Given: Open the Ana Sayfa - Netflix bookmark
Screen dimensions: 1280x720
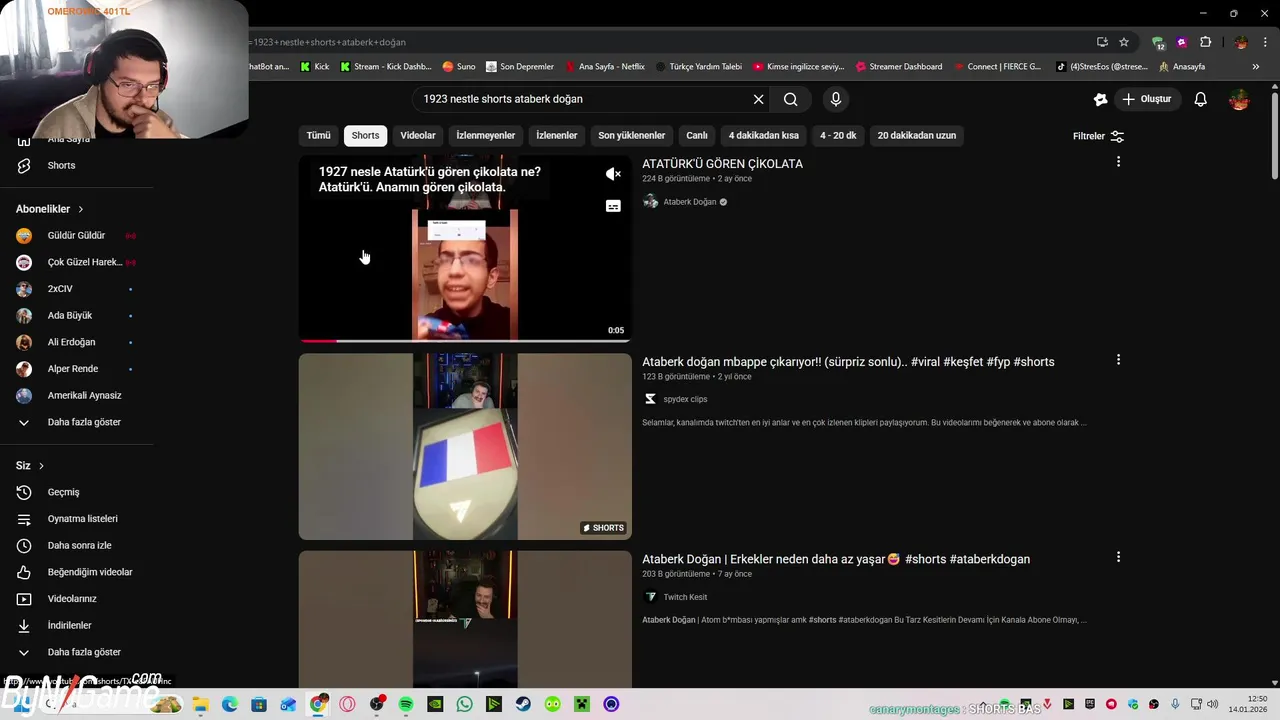Looking at the screenshot, I should click(x=604, y=67).
